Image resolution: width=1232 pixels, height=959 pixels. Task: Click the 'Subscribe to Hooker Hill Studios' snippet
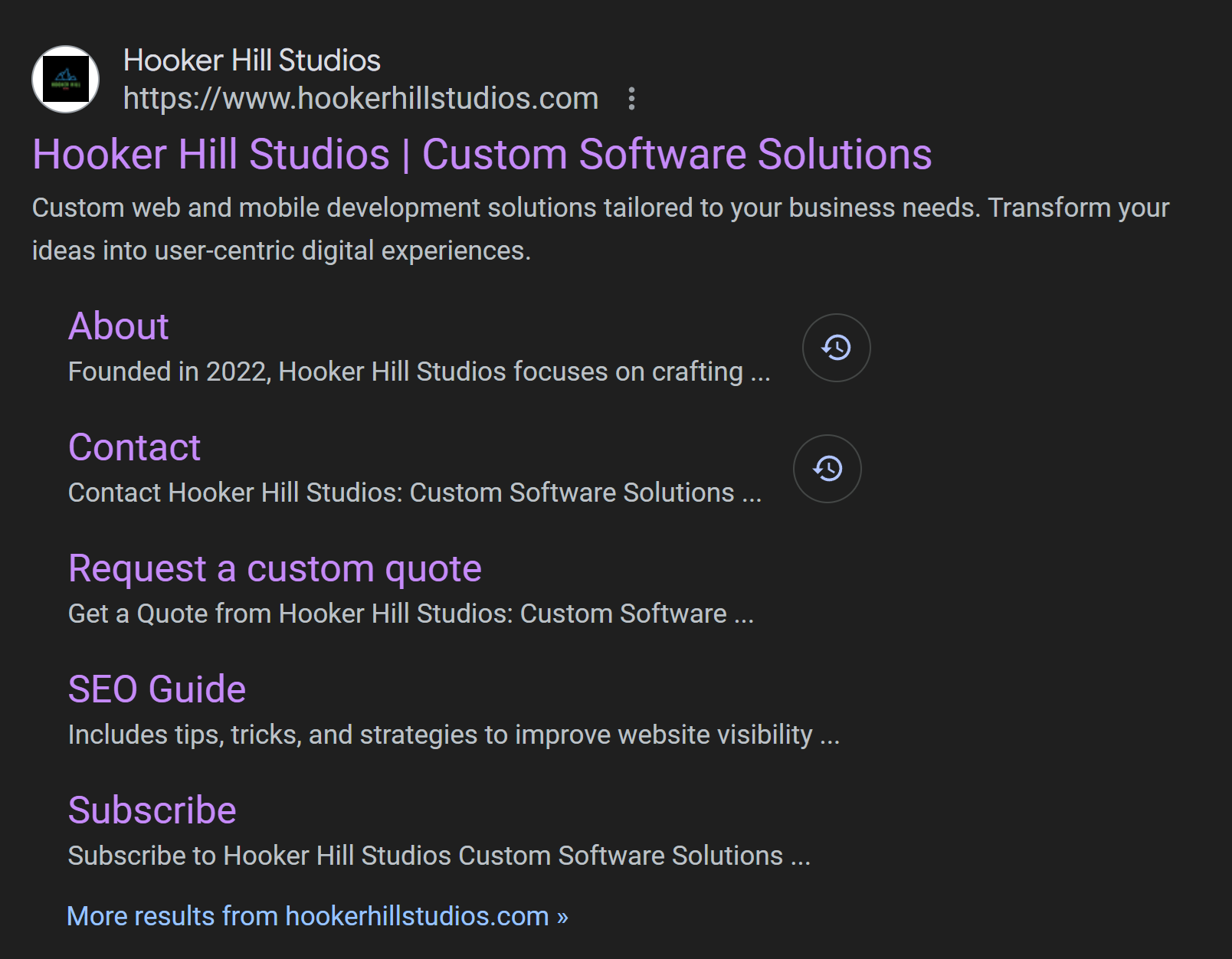pos(439,856)
